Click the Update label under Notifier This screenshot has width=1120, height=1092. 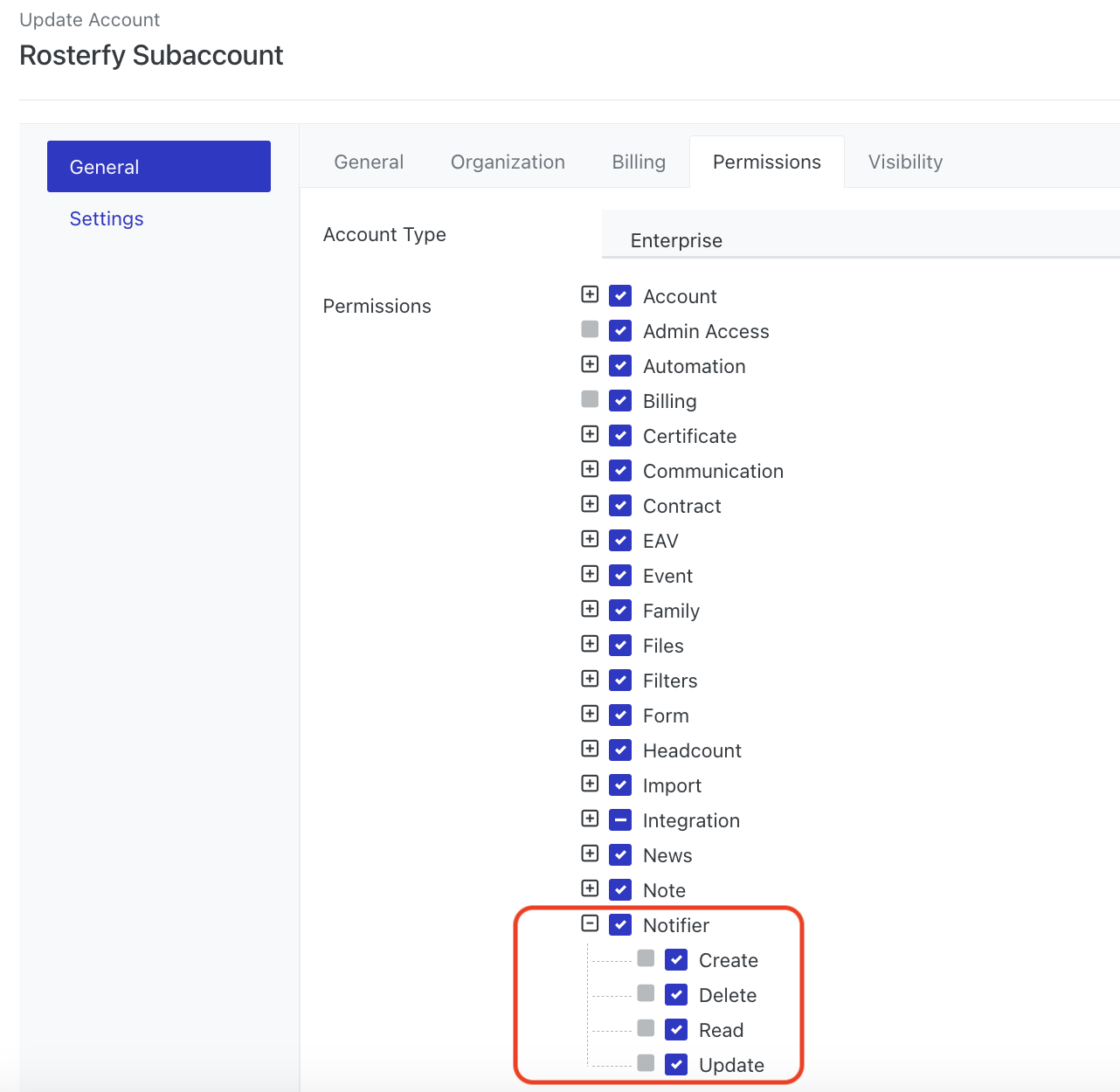point(731,1065)
